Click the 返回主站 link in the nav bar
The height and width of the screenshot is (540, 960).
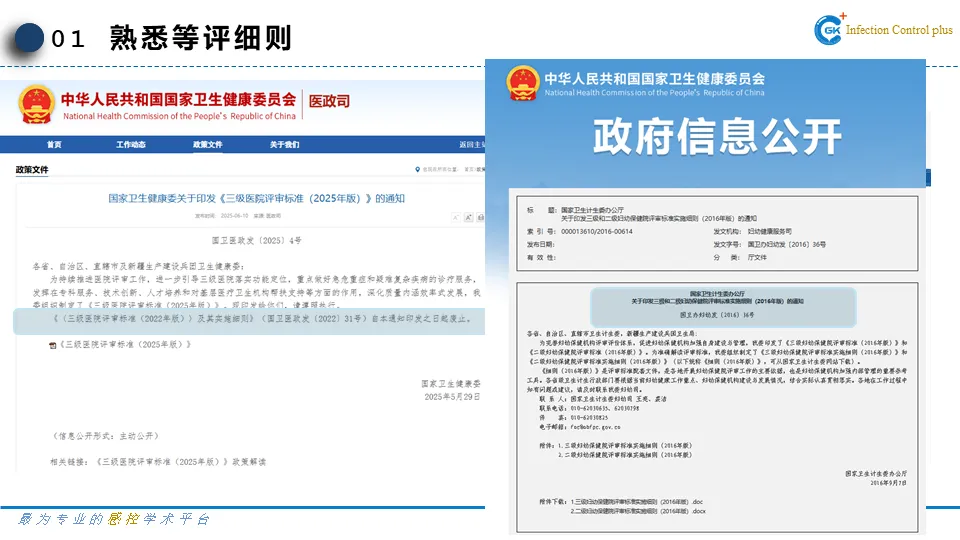[x=472, y=144]
